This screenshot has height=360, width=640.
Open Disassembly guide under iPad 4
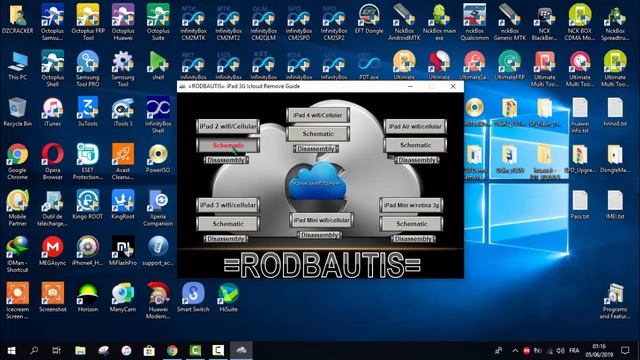(316, 149)
